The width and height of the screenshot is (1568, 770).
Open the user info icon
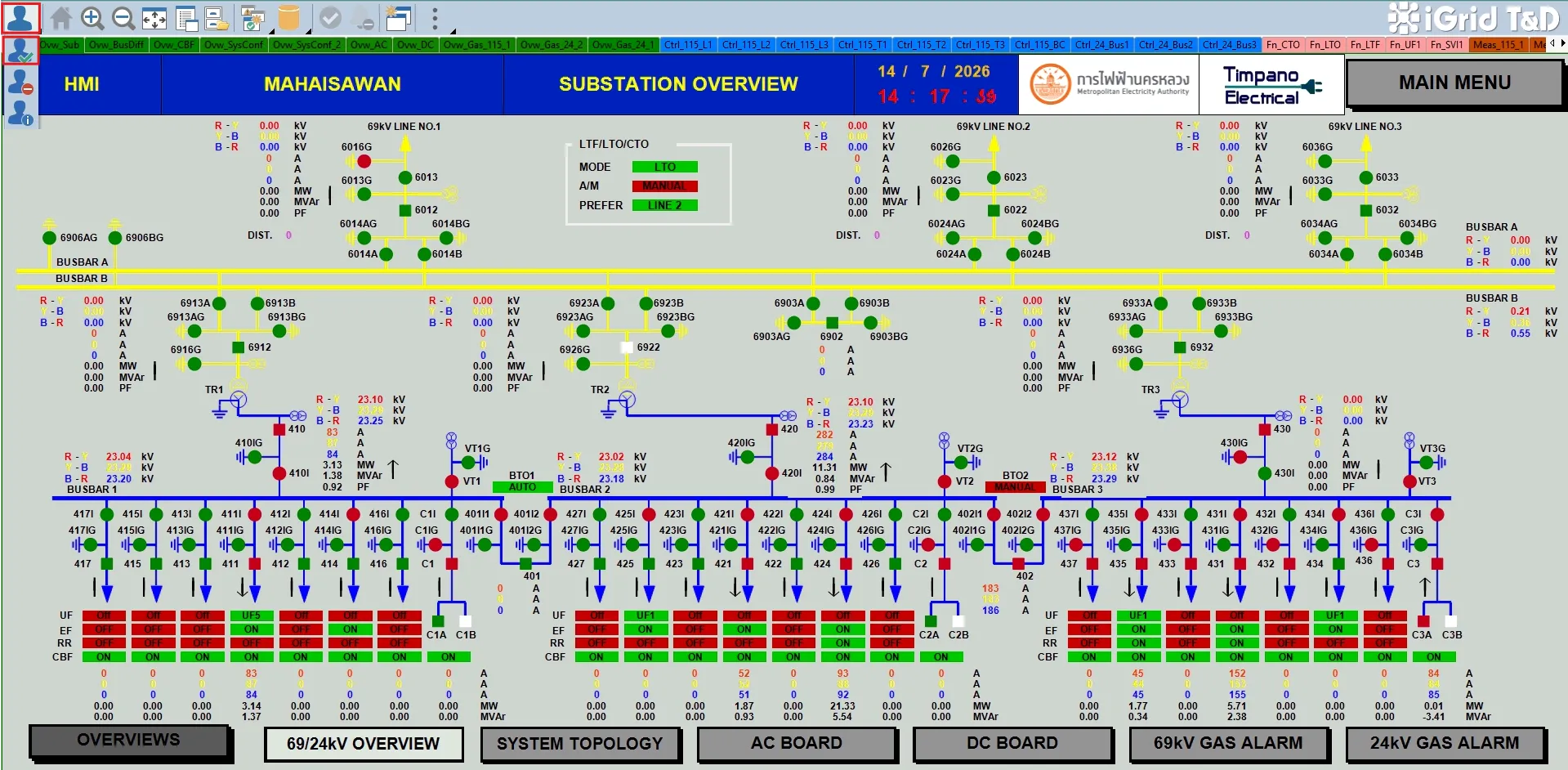click(20, 113)
